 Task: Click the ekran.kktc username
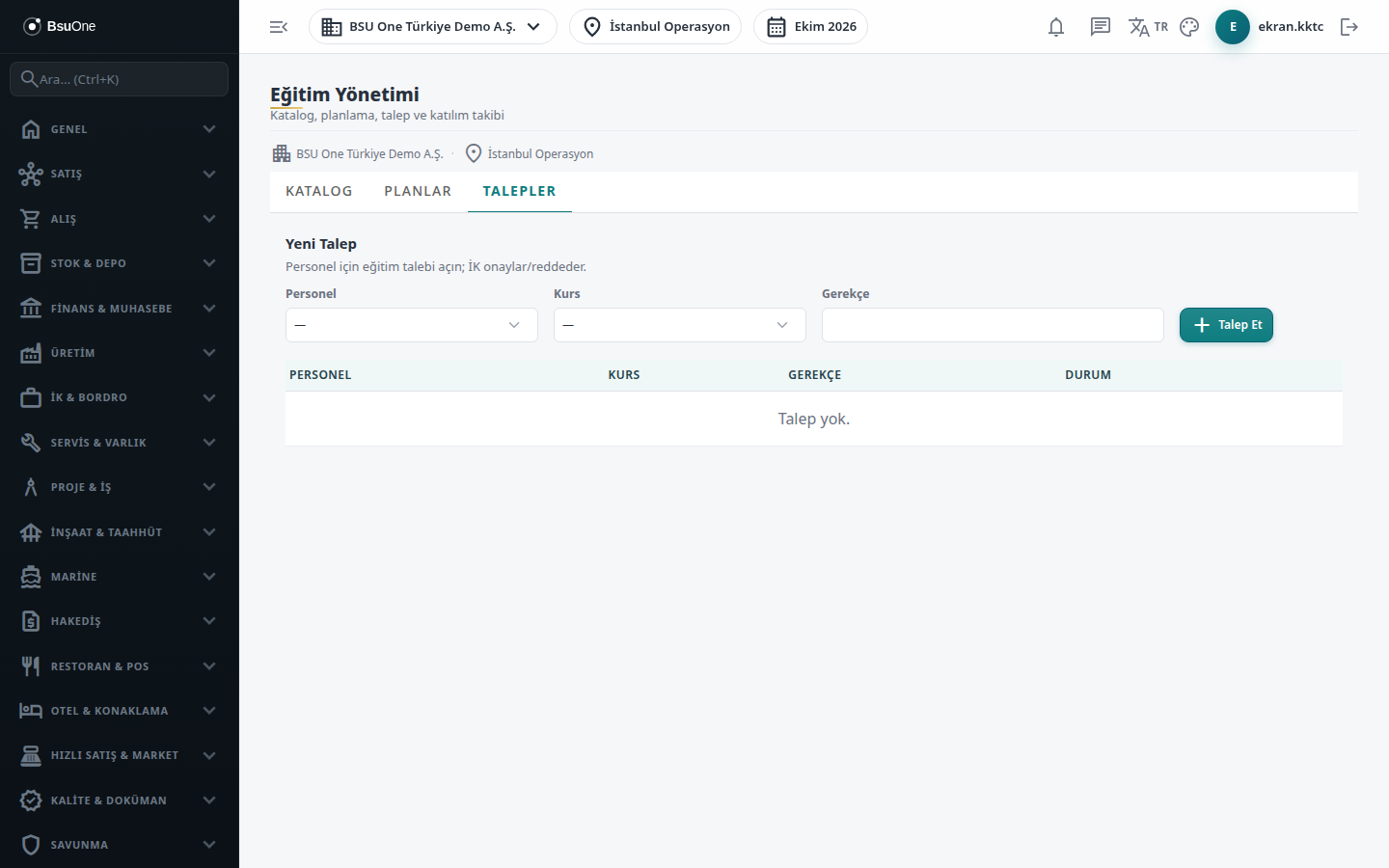point(1291,27)
